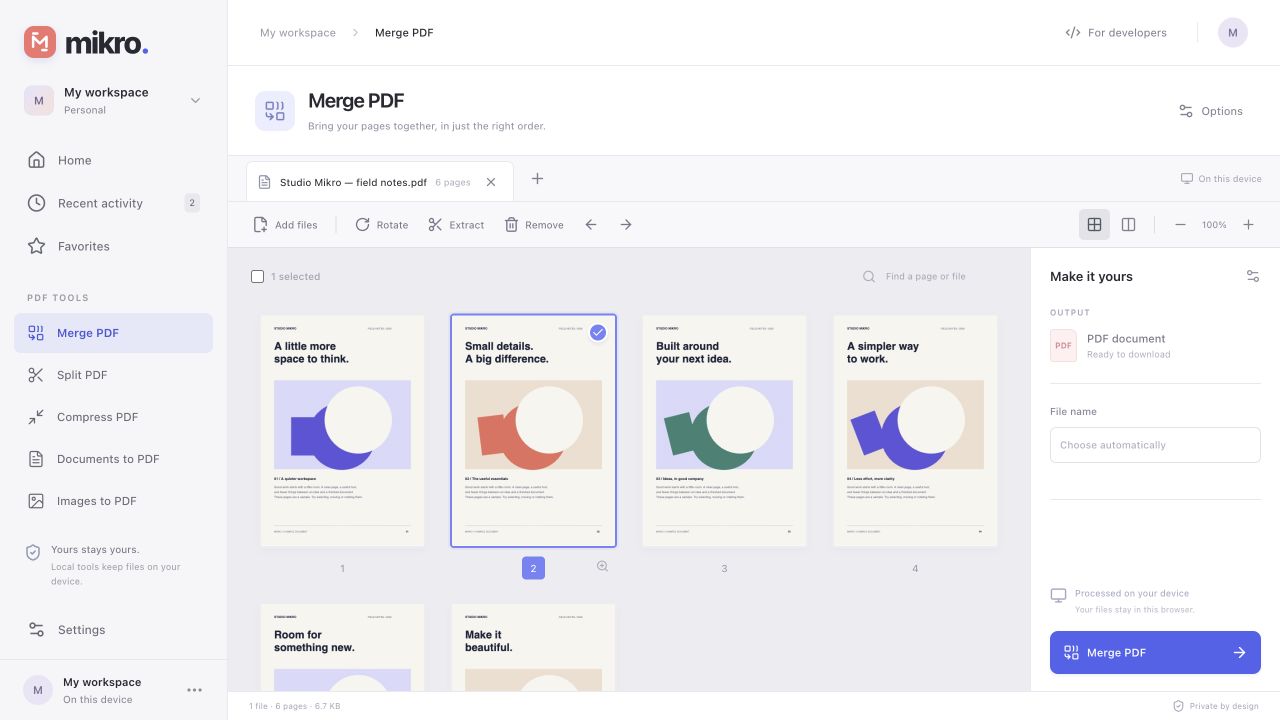Click the blue Merge PDF button
1280x720 pixels.
pos(1155,653)
